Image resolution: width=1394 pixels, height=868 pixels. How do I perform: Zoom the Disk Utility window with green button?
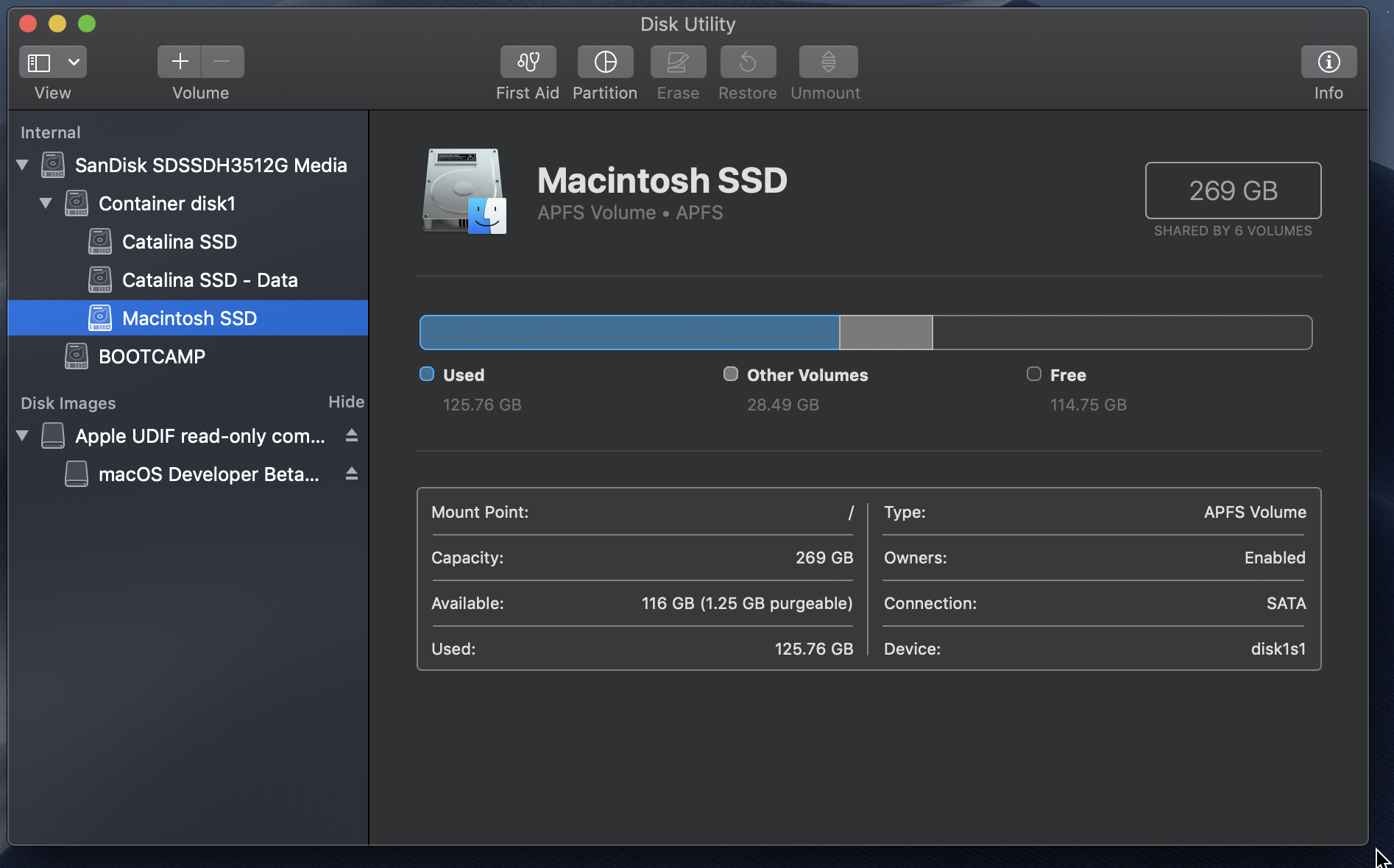[87, 24]
